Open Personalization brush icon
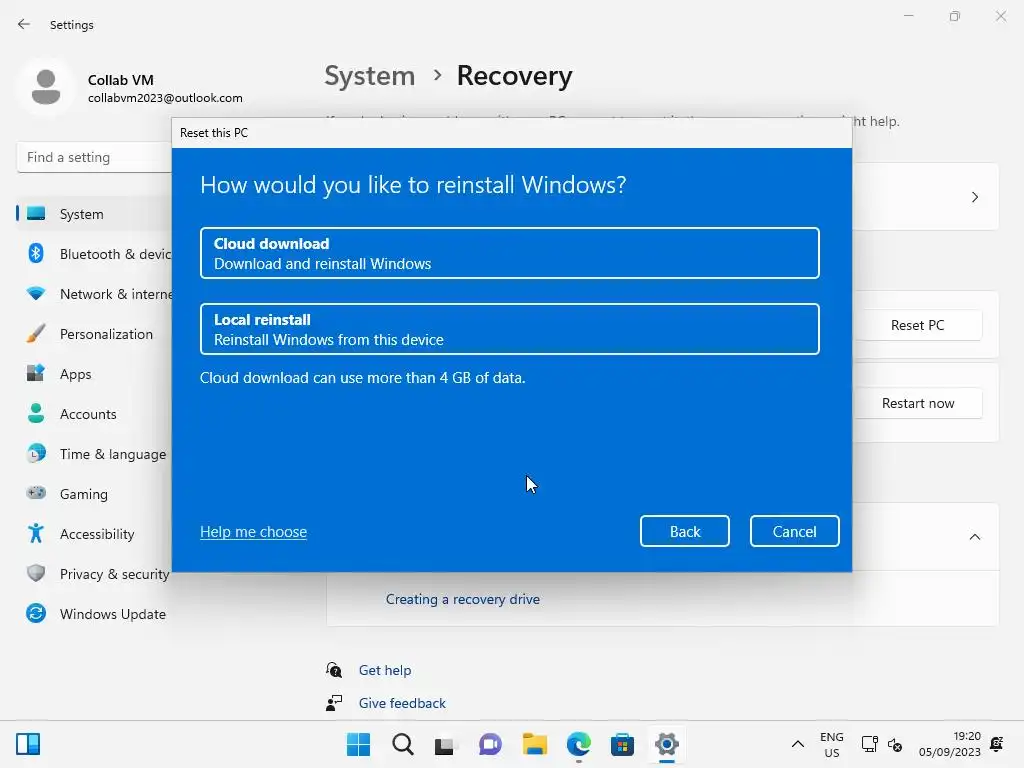 [x=36, y=334]
